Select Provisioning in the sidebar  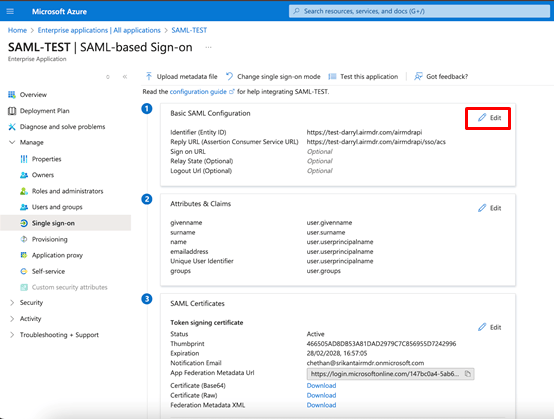(x=49, y=239)
